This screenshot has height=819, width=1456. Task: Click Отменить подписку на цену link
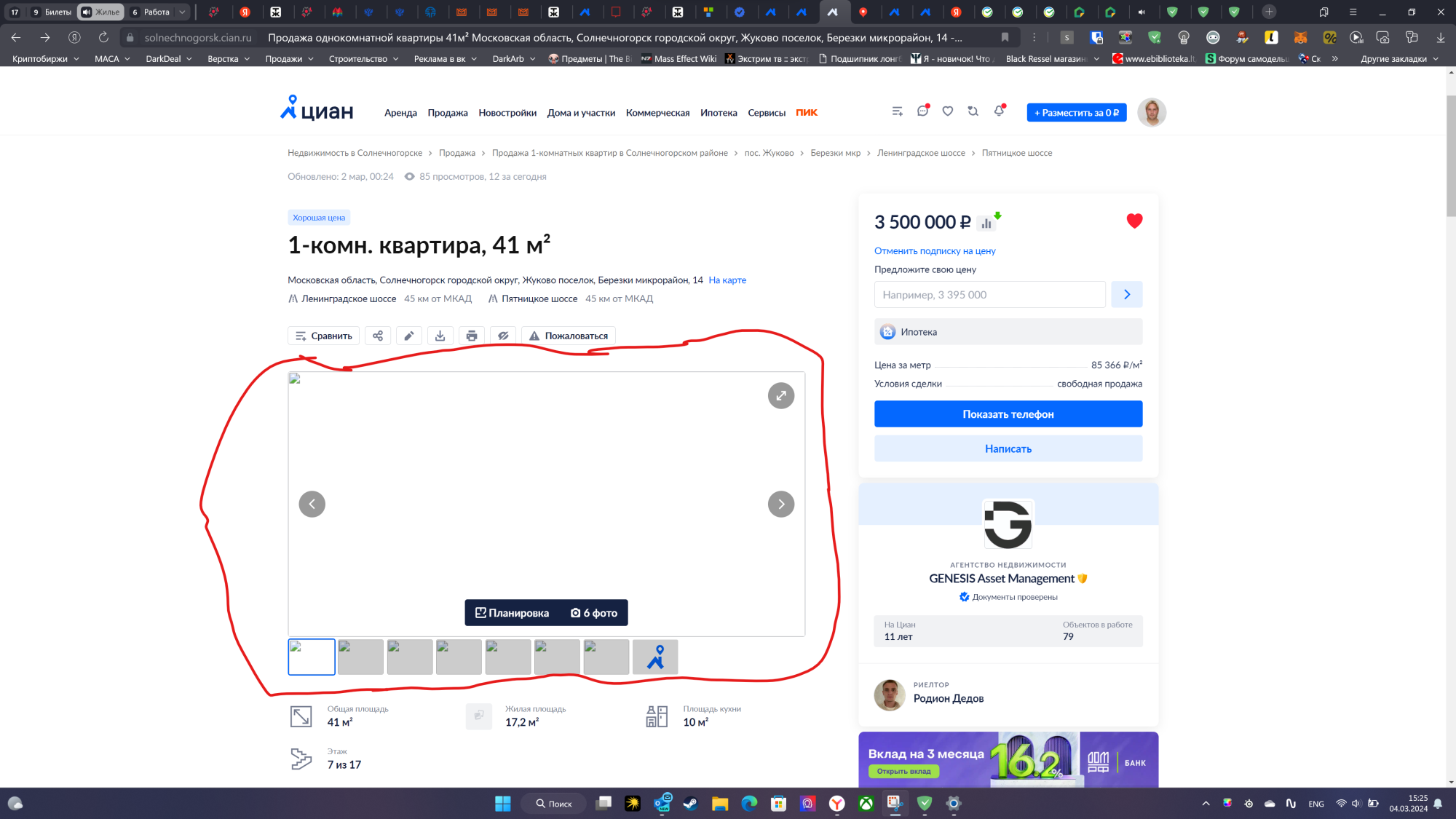point(935,250)
